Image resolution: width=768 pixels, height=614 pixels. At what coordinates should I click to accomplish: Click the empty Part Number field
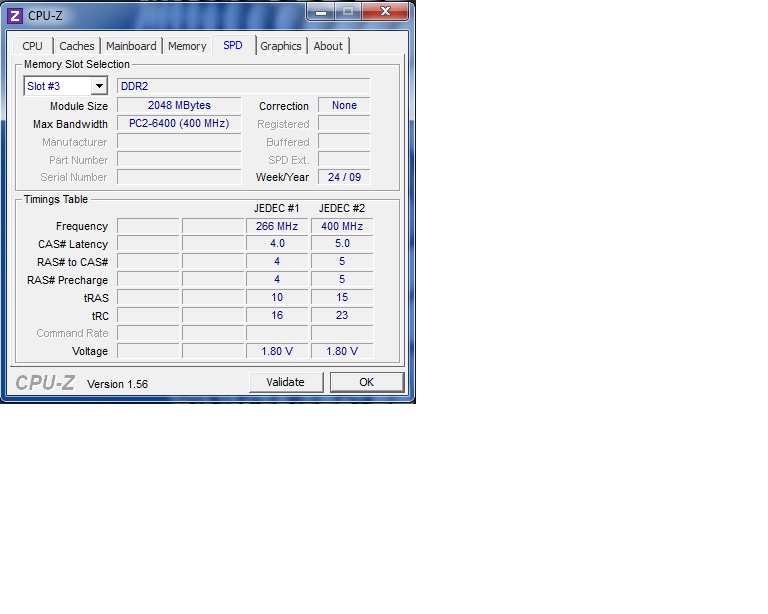point(179,160)
